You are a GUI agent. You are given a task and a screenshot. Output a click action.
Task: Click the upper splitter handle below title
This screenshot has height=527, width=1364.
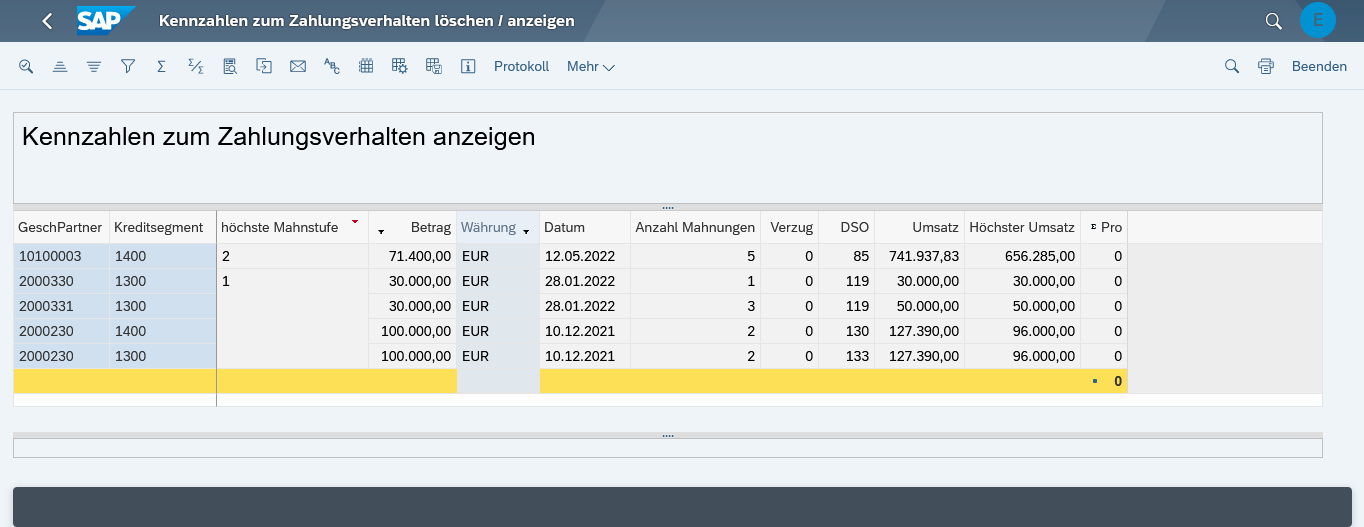pos(668,207)
